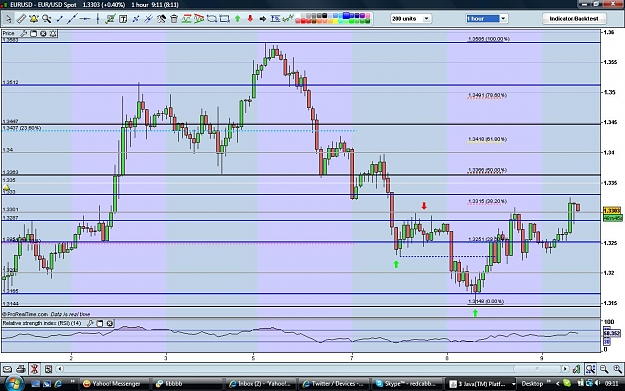Image resolution: width=625 pixels, height=391 pixels.
Task: Place a black right arrow marker
Action: (263, 19)
